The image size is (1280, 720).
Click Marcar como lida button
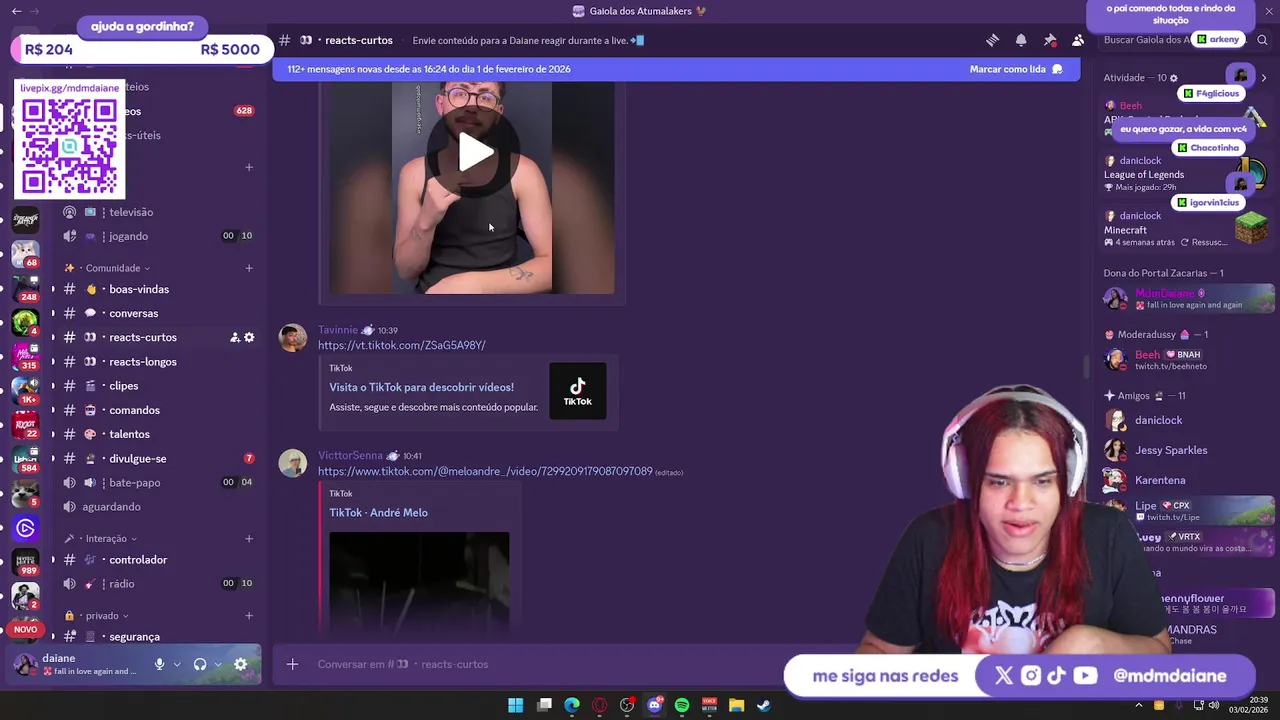click(1016, 69)
